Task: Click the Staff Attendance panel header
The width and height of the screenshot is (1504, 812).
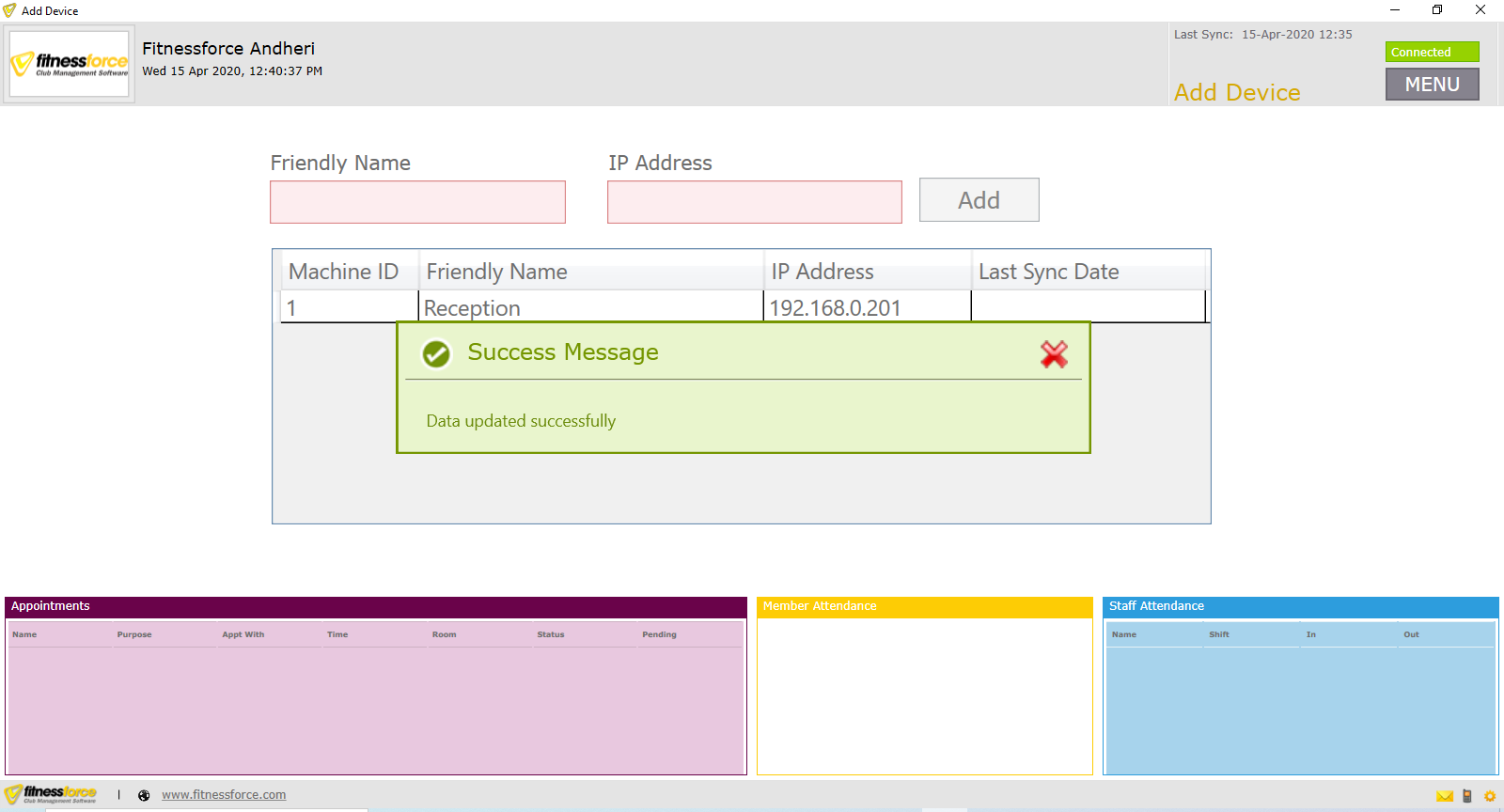Action: (x=1301, y=607)
